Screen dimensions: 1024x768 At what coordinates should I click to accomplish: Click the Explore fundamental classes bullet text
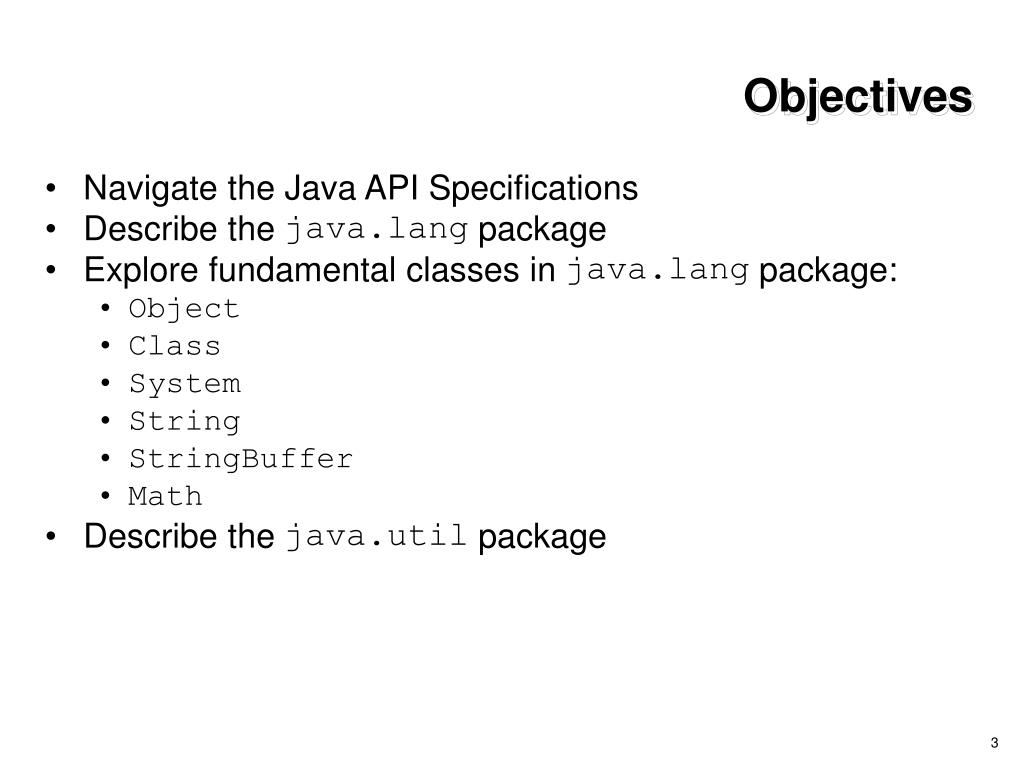click(x=490, y=270)
